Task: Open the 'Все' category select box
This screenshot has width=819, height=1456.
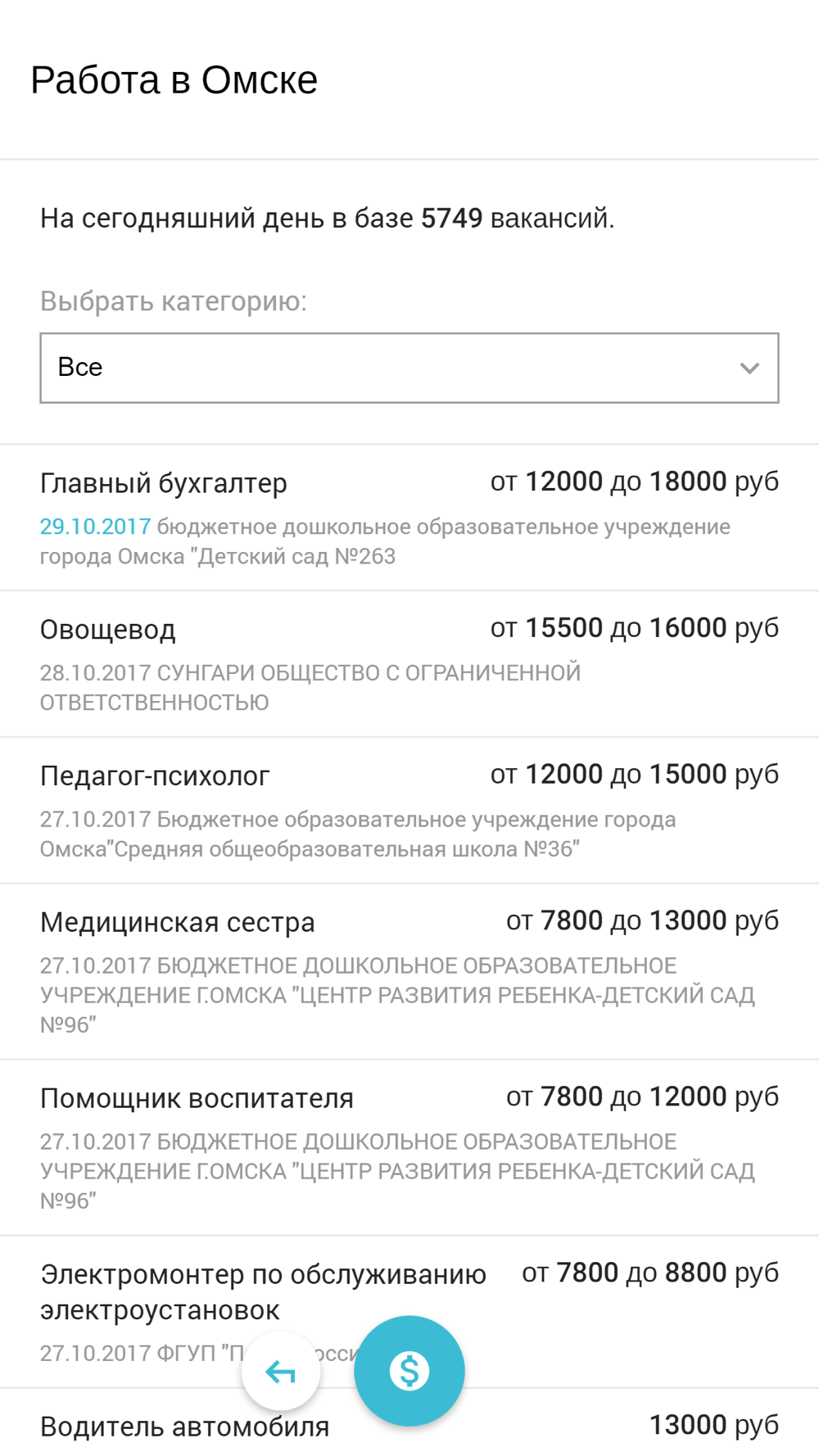Action: pyautogui.click(x=409, y=368)
